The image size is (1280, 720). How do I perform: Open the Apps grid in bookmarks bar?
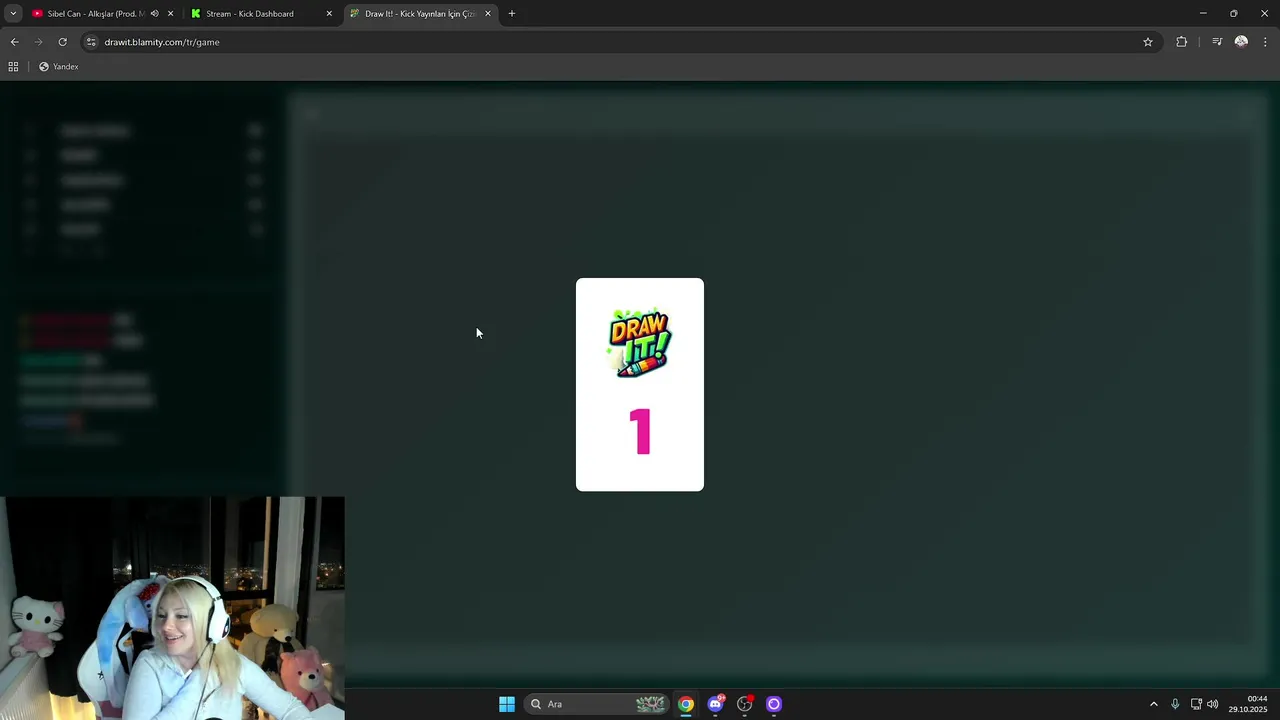[x=13, y=67]
